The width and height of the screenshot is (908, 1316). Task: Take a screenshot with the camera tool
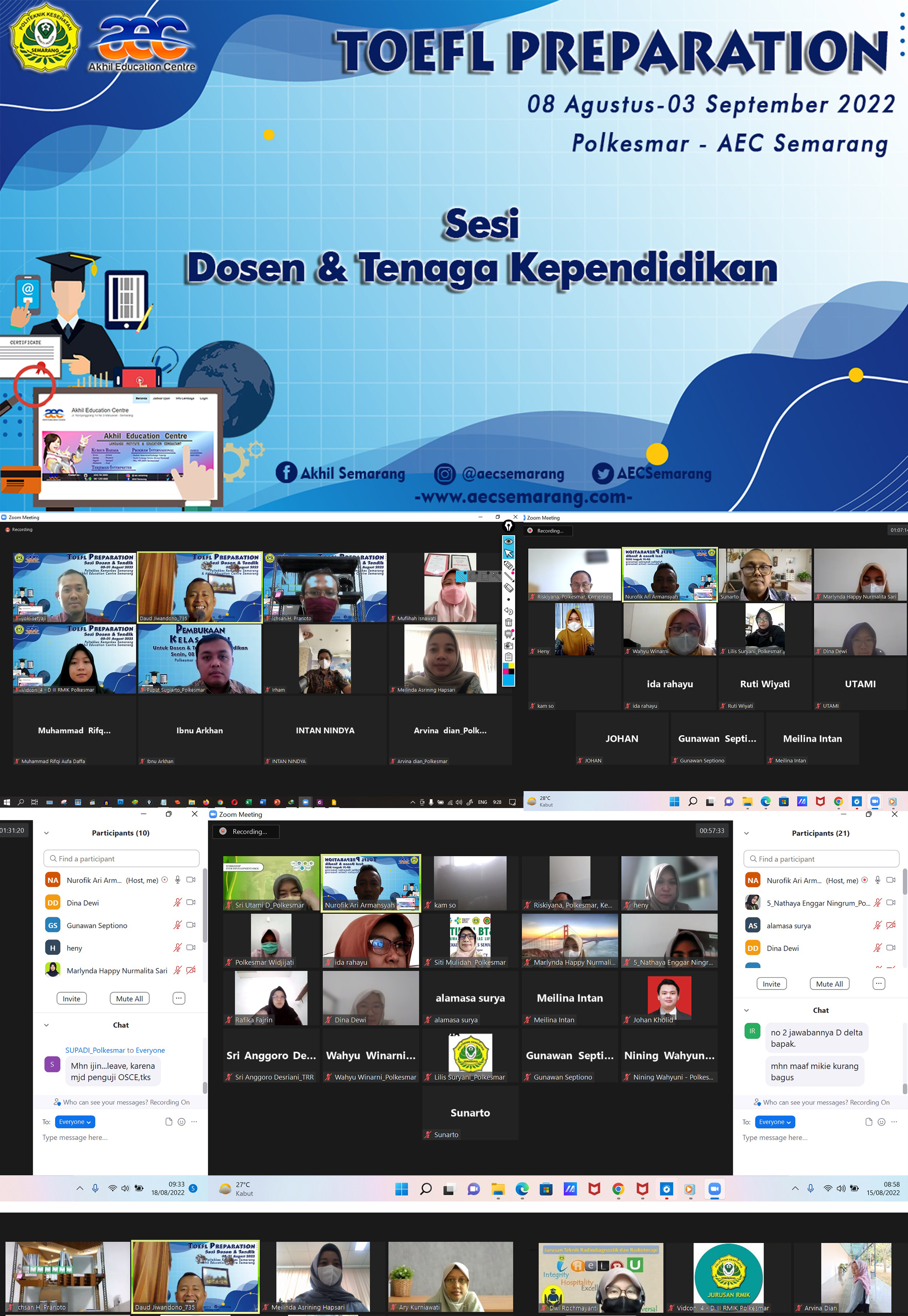509,646
